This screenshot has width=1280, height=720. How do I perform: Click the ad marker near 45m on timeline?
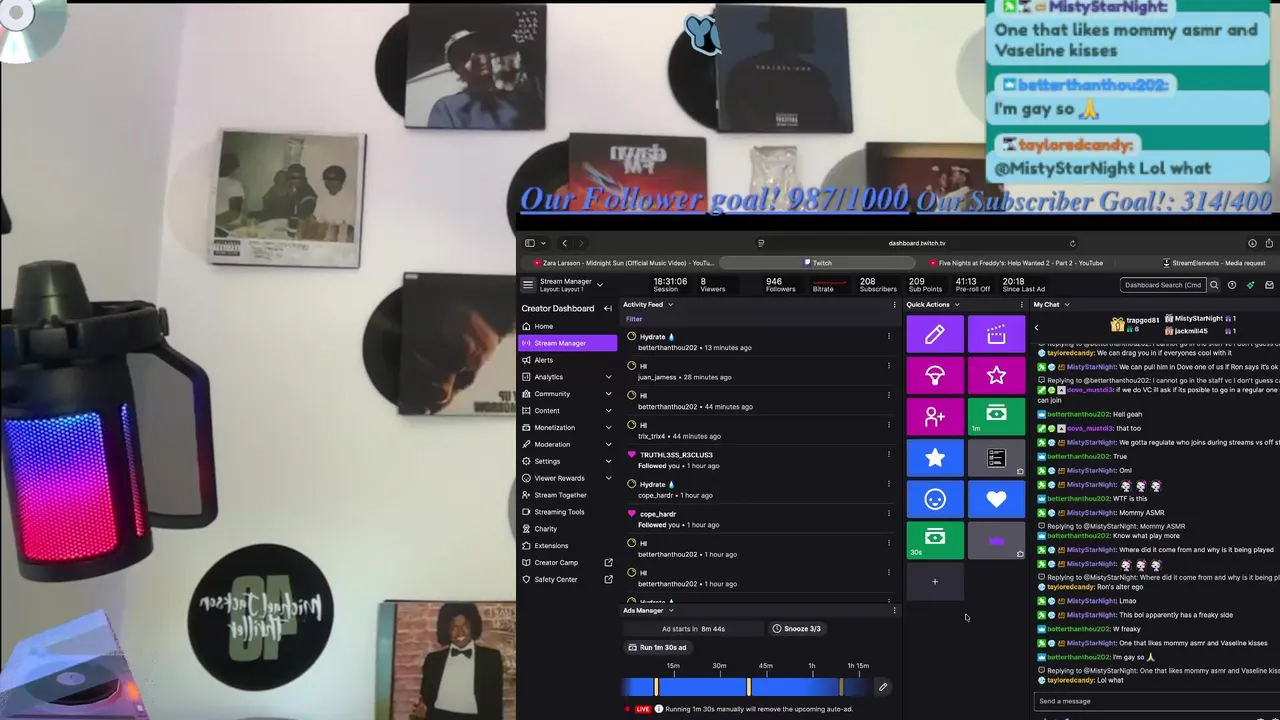click(x=749, y=687)
